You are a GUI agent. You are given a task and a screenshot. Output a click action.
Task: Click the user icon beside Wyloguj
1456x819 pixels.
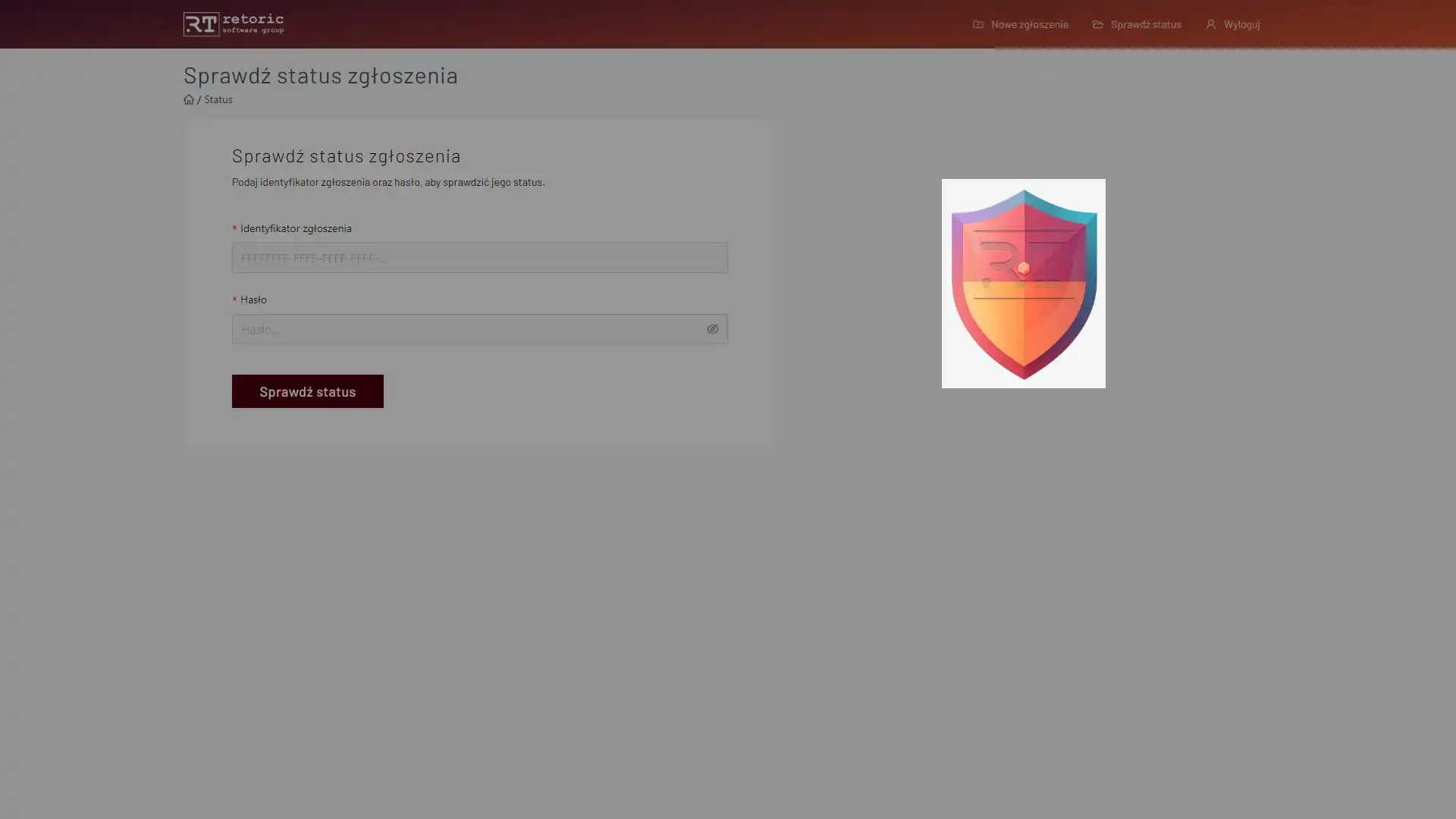coord(1210,24)
